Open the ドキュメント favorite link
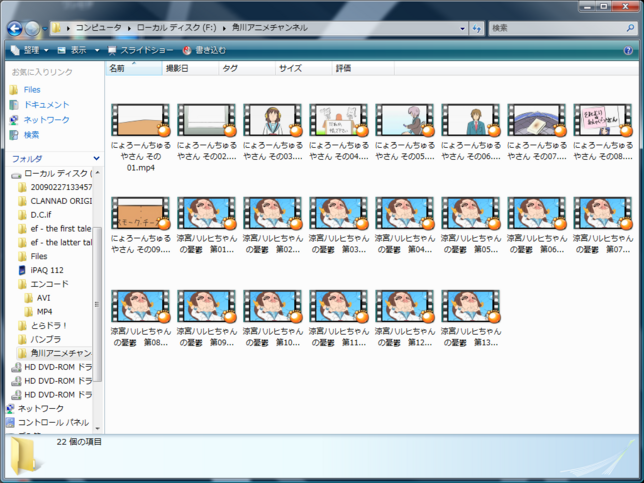The height and width of the screenshot is (483, 644). tap(39, 105)
